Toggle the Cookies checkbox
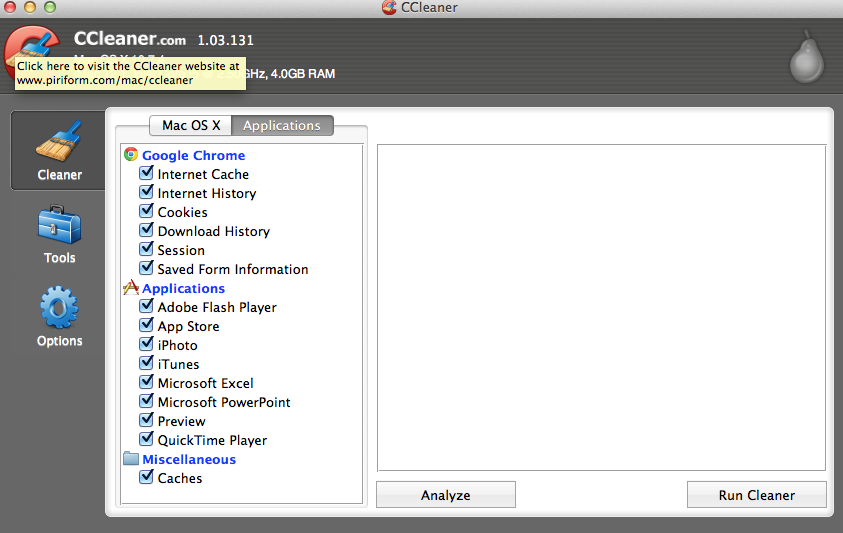The width and height of the screenshot is (843, 533). point(146,211)
